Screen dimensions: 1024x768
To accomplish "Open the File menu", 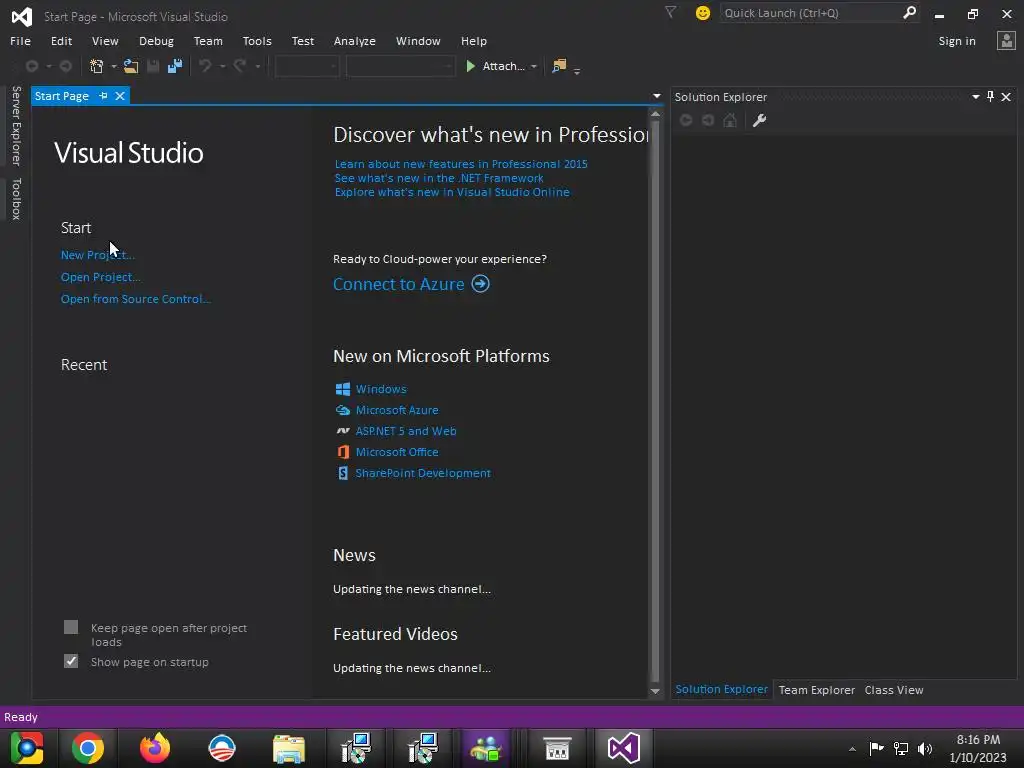I will click(20, 41).
